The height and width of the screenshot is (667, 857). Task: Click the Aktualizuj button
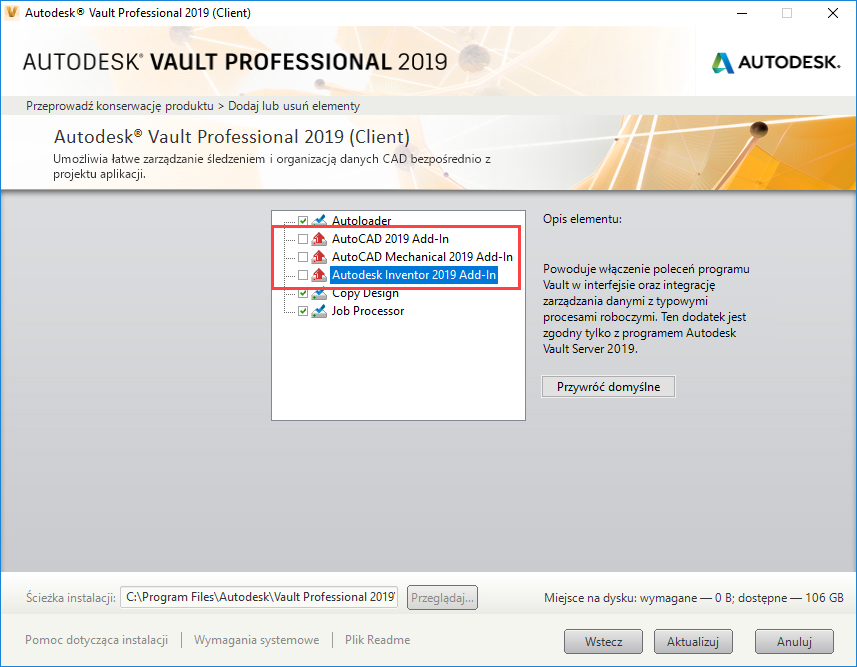(x=693, y=641)
